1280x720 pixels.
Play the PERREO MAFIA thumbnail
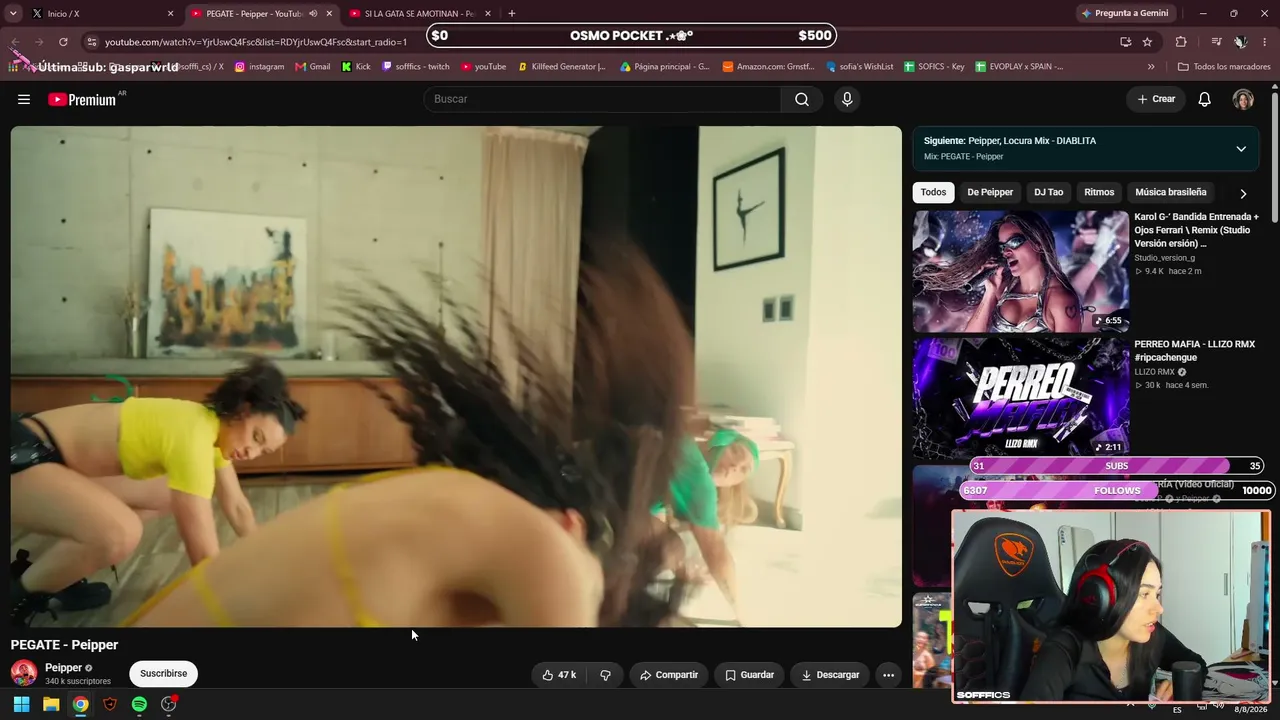(1020, 398)
